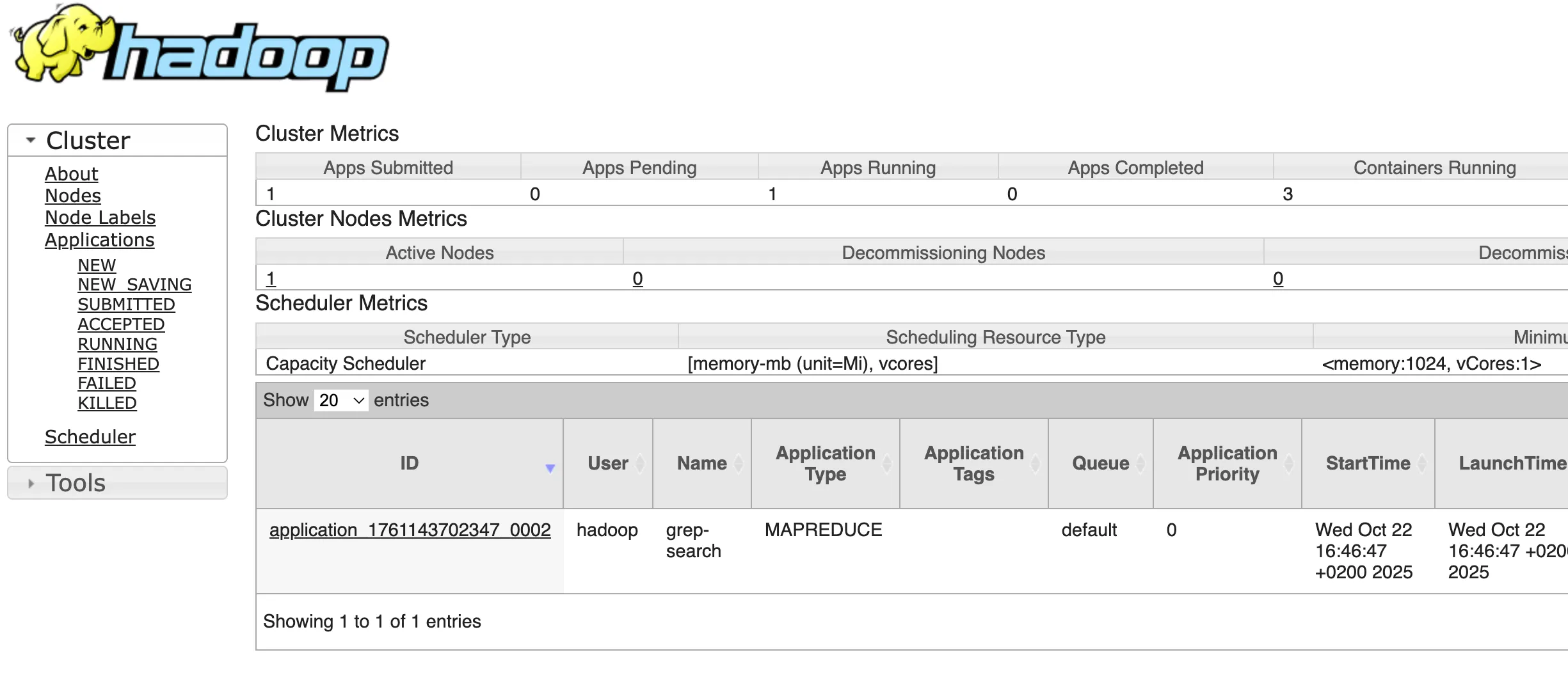The width and height of the screenshot is (1568, 673).
Task: Open the Show entries count dropdown
Action: click(x=341, y=400)
